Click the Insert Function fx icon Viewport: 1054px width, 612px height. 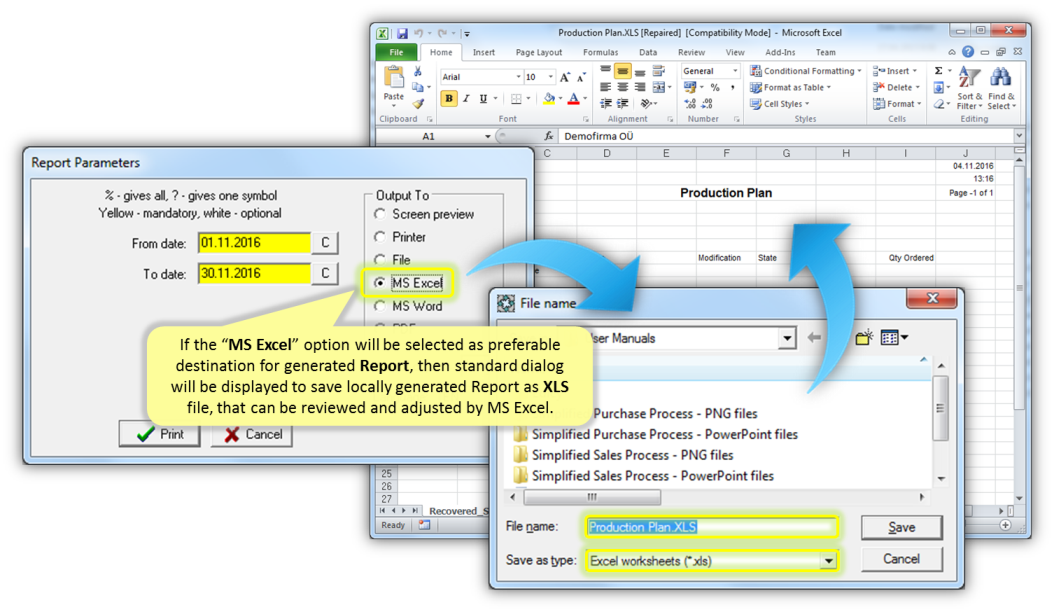[x=549, y=136]
